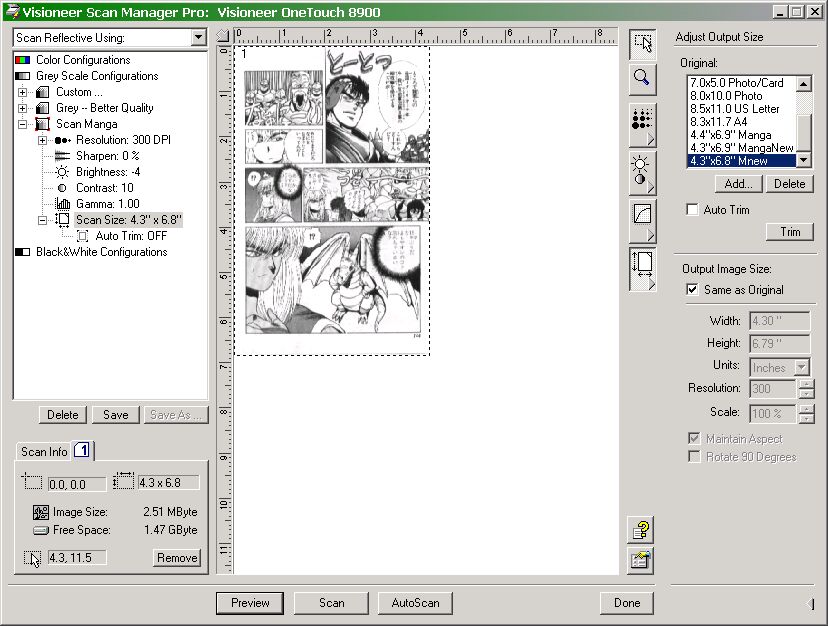Click the Resolution dots icon in tree
The width and height of the screenshot is (828, 626).
pyautogui.click(x=62, y=140)
